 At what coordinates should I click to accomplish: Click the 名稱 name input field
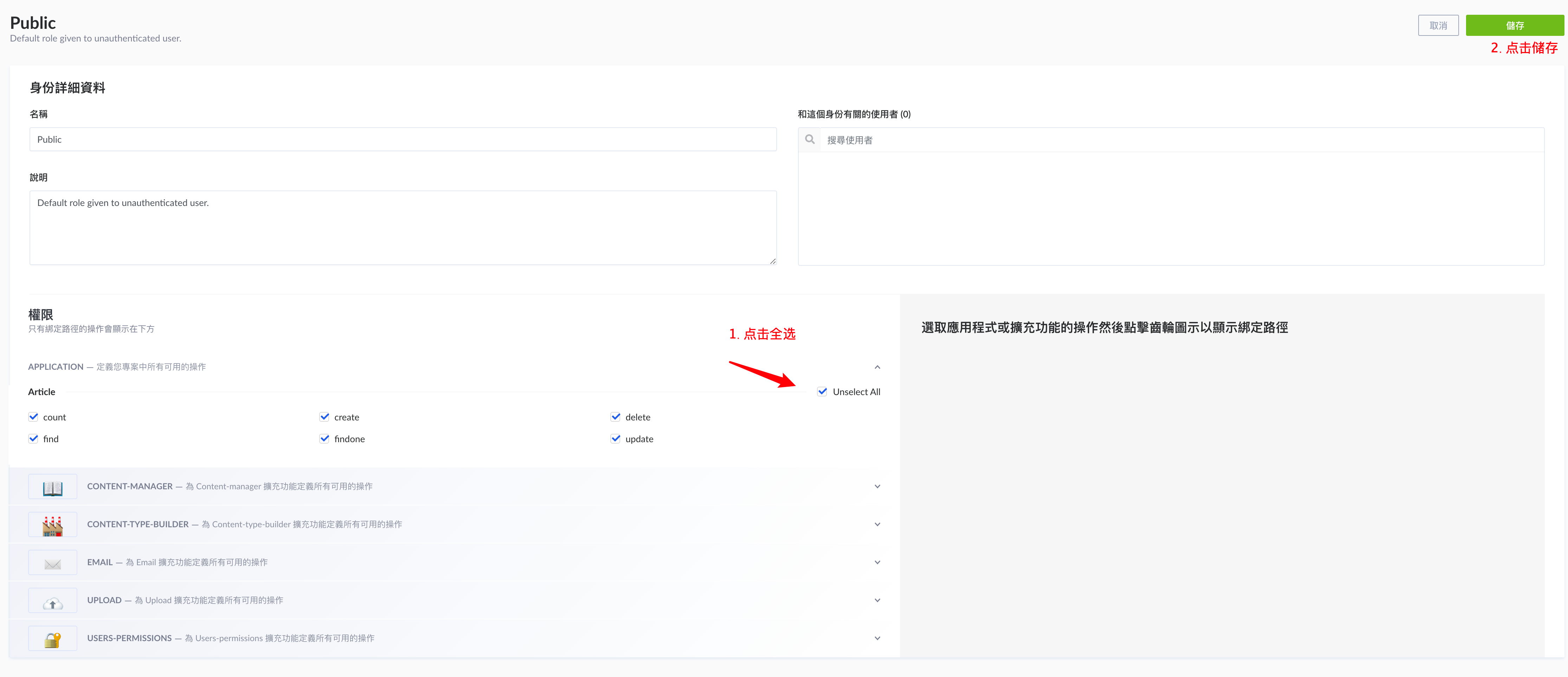click(403, 140)
